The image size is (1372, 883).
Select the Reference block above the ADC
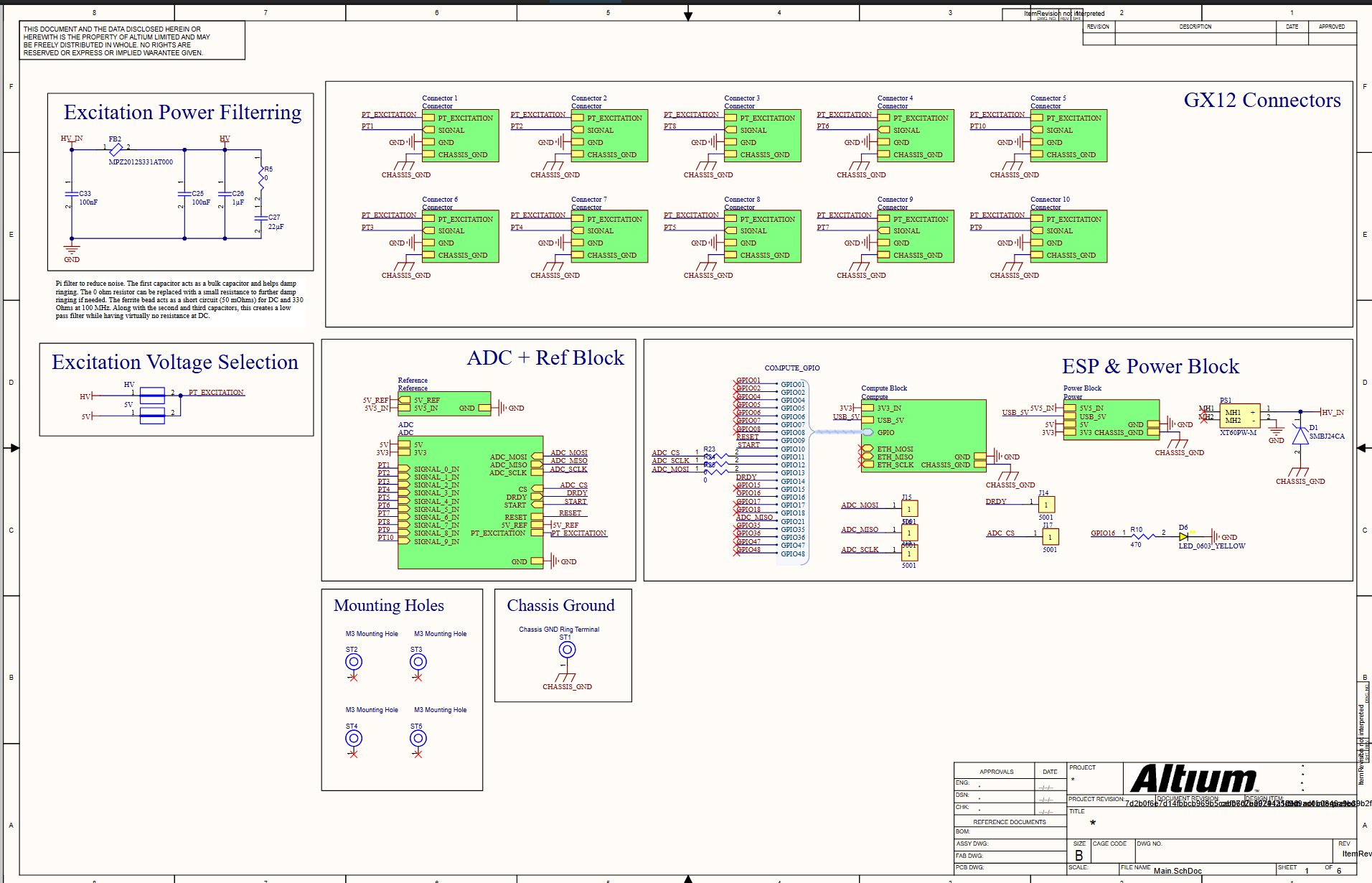click(x=445, y=404)
